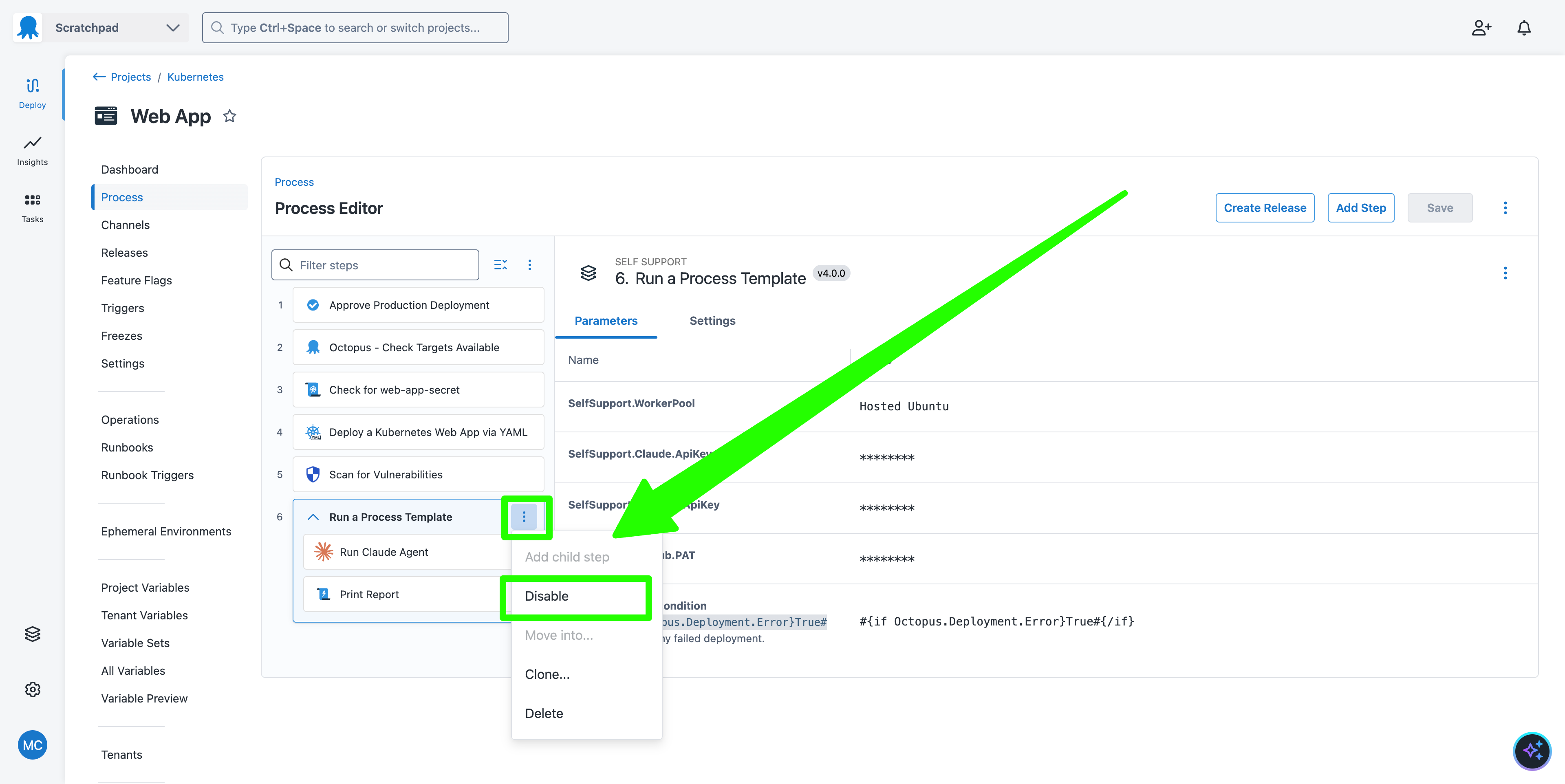Viewport: 1565px width, 784px height.
Task: Follow the Projects breadcrumb link
Action: click(x=130, y=77)
